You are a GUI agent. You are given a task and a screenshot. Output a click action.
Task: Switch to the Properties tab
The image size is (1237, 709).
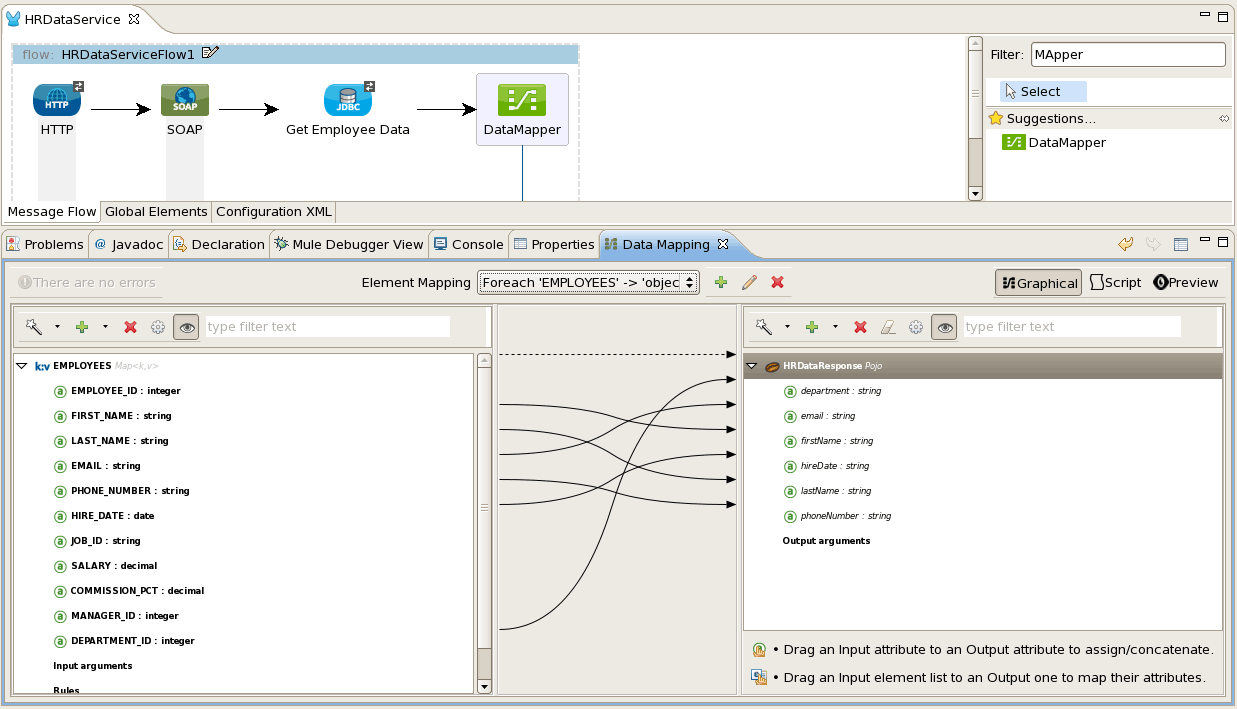553,244
